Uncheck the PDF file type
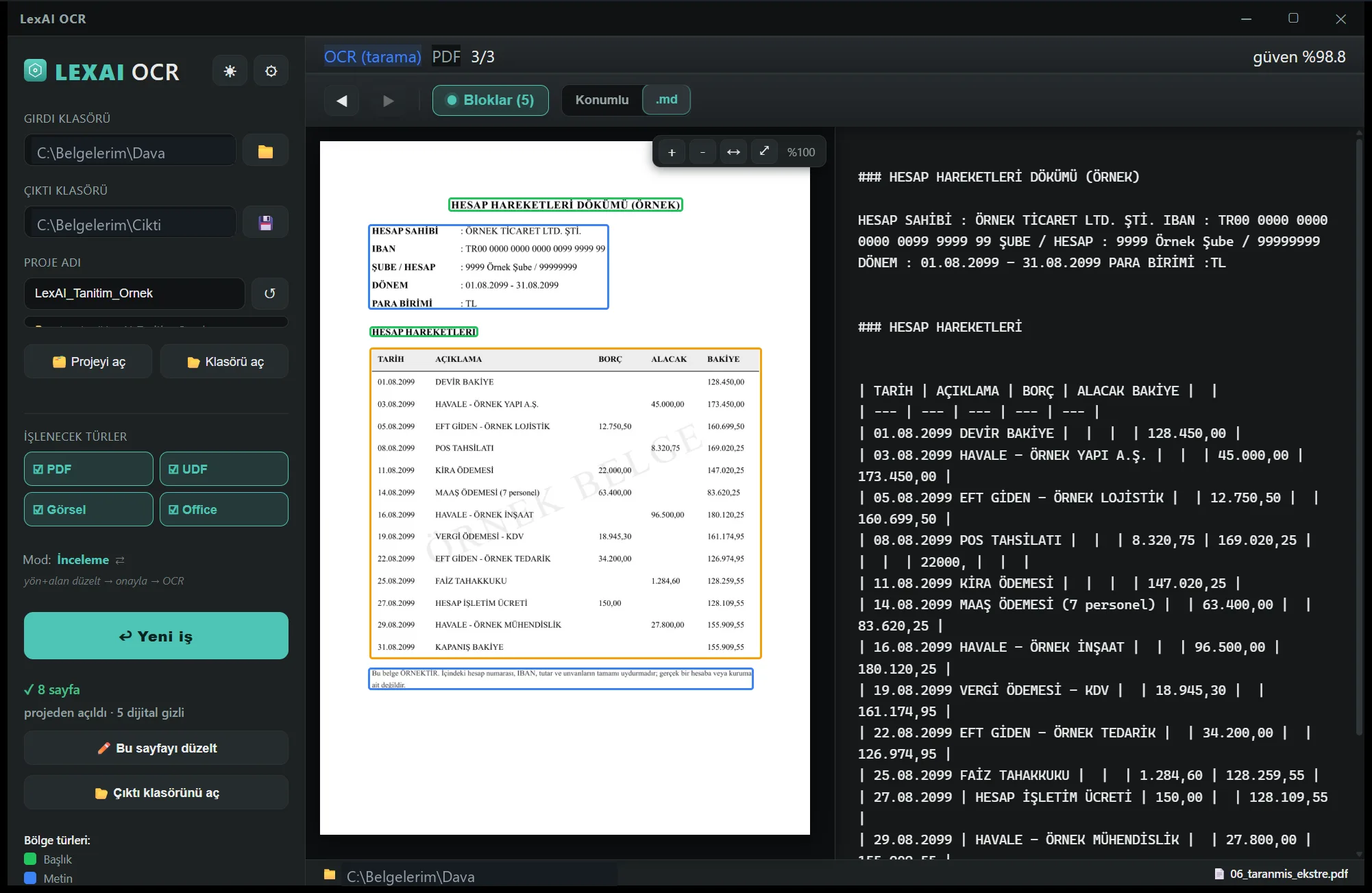 click(88, 469)
